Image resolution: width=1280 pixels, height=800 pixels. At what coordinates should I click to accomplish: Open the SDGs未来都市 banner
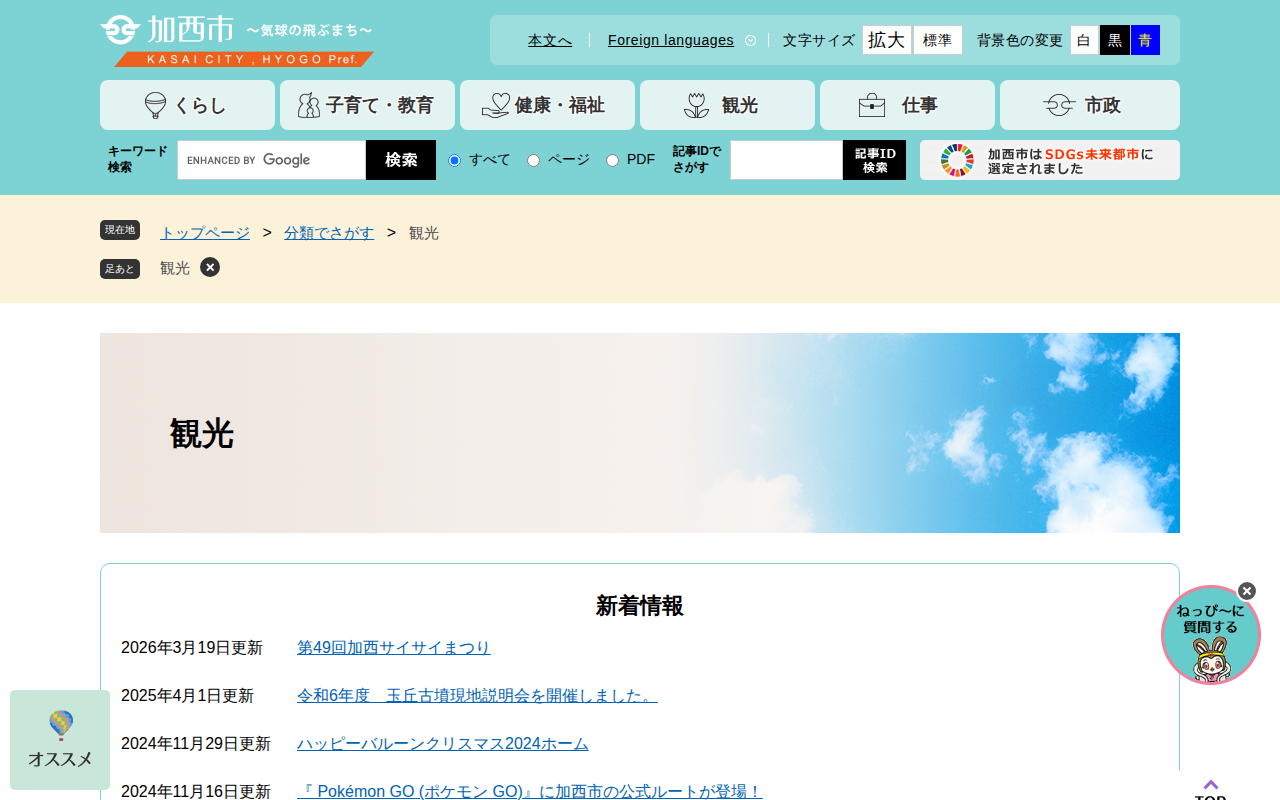1050,160
